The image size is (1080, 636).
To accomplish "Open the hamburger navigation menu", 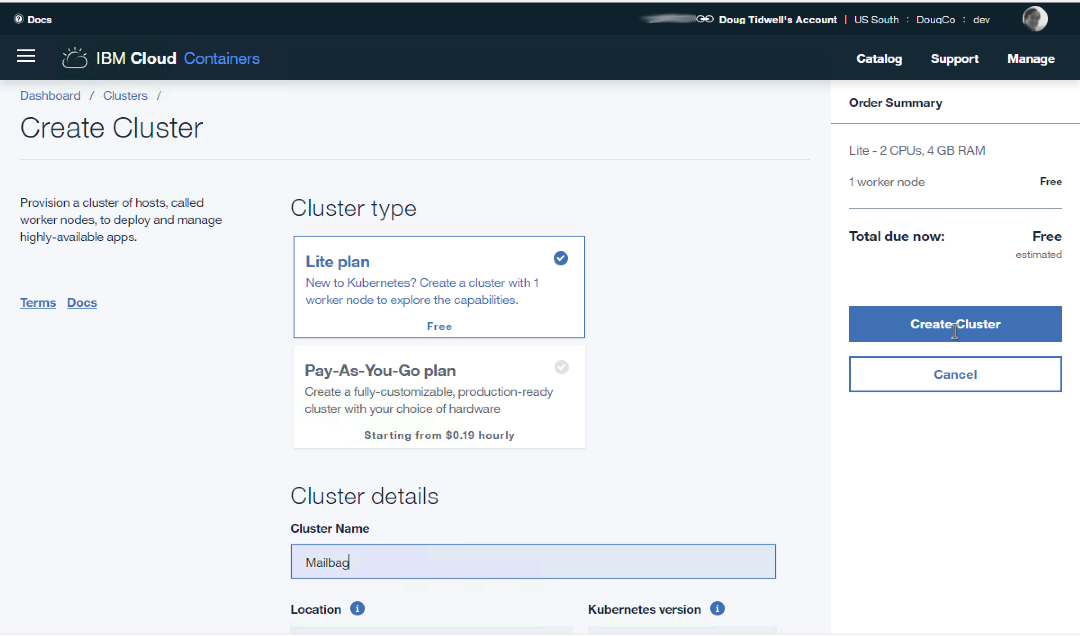I will 26,57.
